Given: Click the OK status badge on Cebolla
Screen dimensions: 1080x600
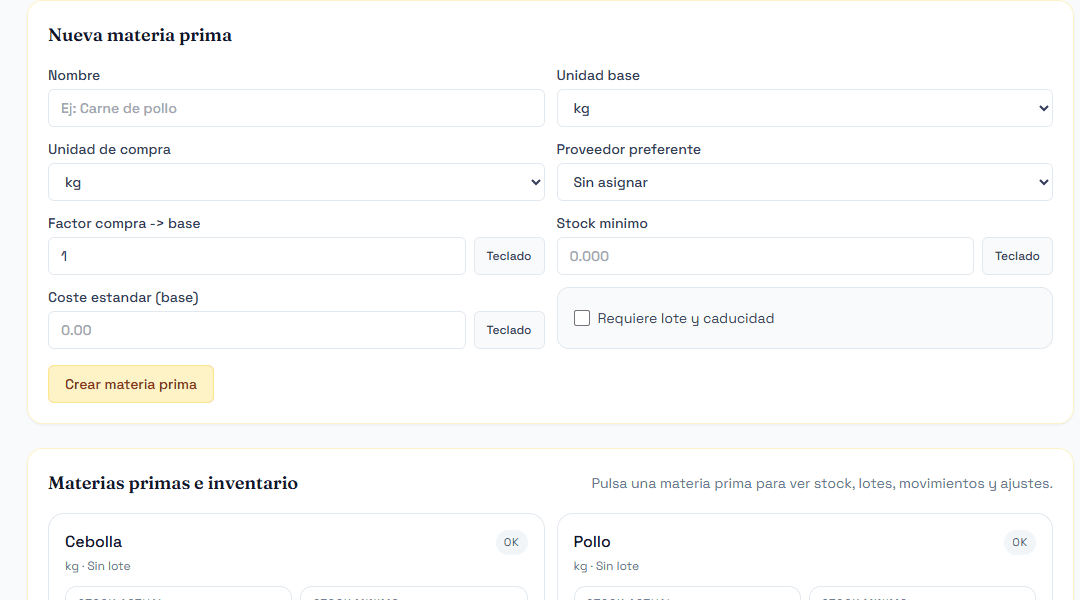Looking at the screenshot, I should click(511, 542).
